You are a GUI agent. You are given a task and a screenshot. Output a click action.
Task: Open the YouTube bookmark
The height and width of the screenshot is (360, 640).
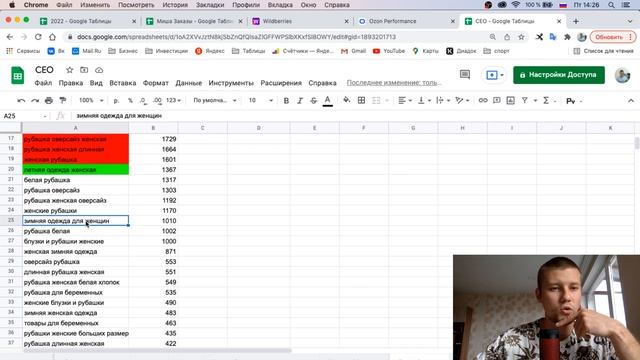click(389, 51)
